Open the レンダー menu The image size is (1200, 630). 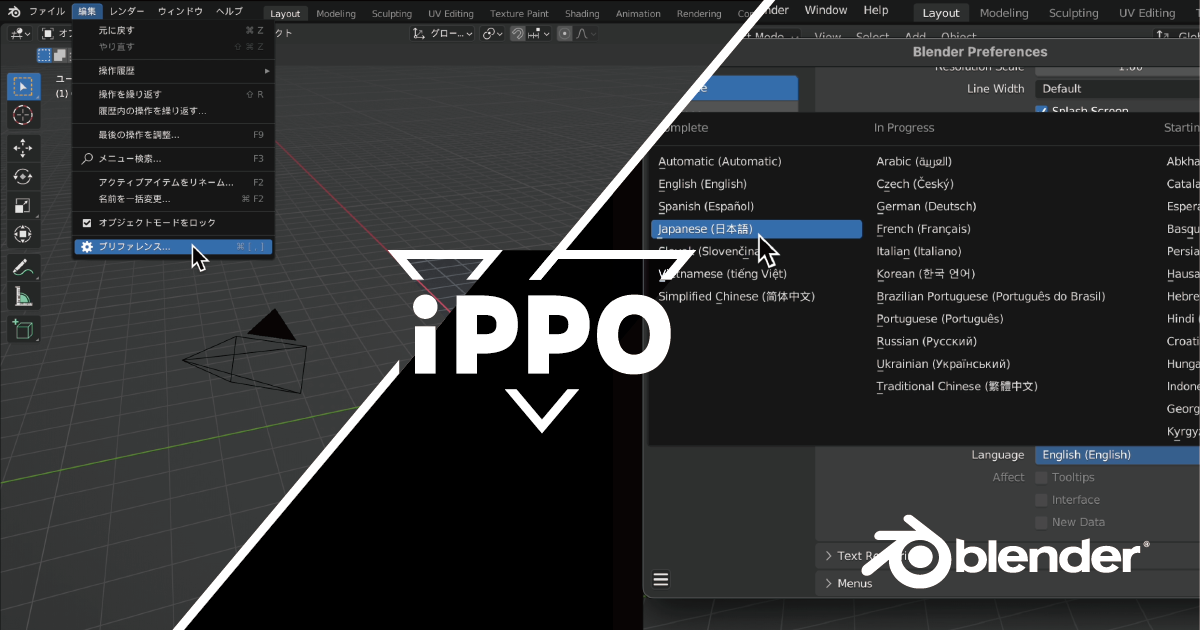(x=126, y=12)
